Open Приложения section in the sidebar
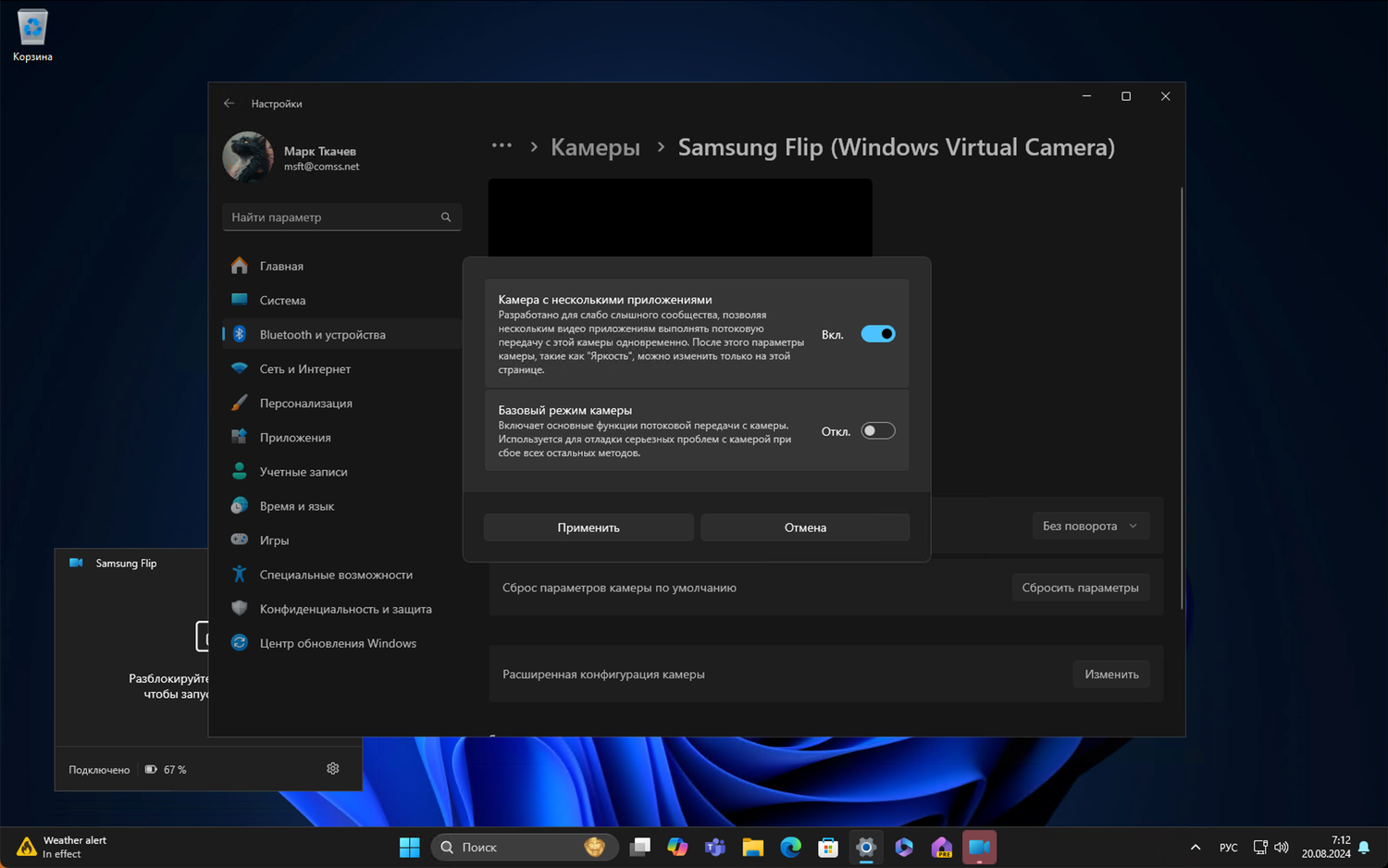The image size is (1388, 868). coord(341,438)
